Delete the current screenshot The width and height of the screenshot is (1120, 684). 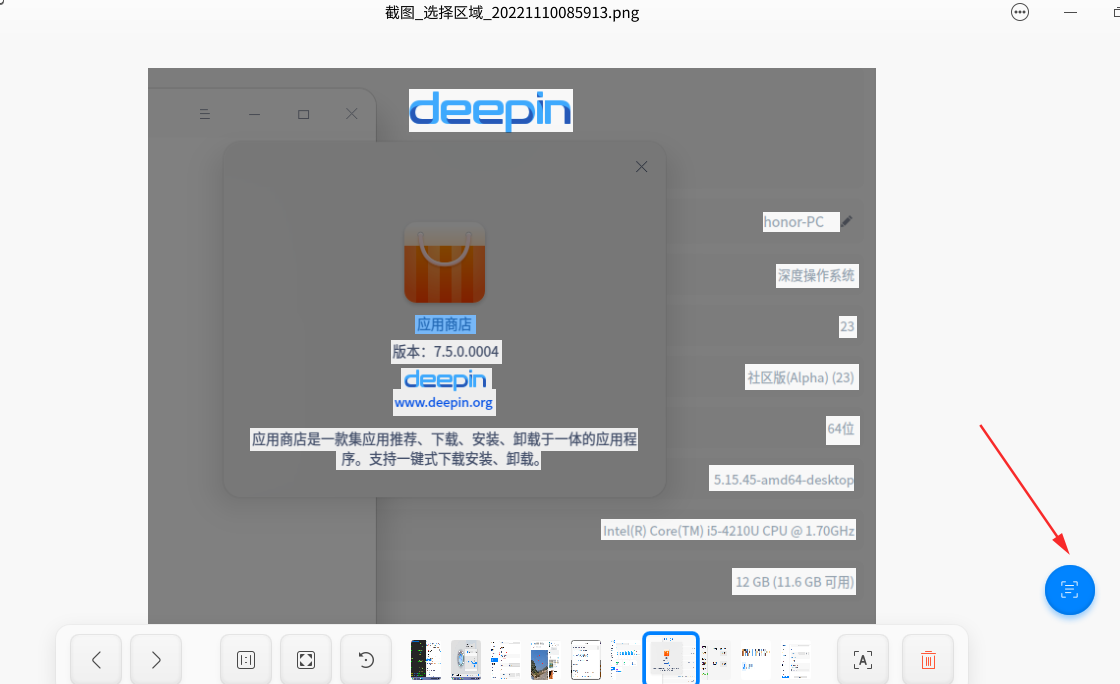click(927, 659)
